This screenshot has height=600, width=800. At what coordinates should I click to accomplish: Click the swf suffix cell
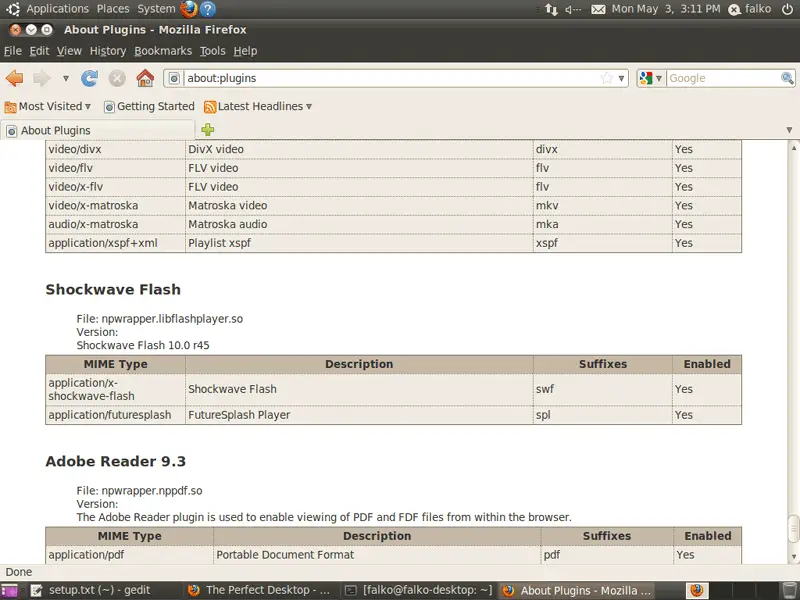tap(603, 389)
